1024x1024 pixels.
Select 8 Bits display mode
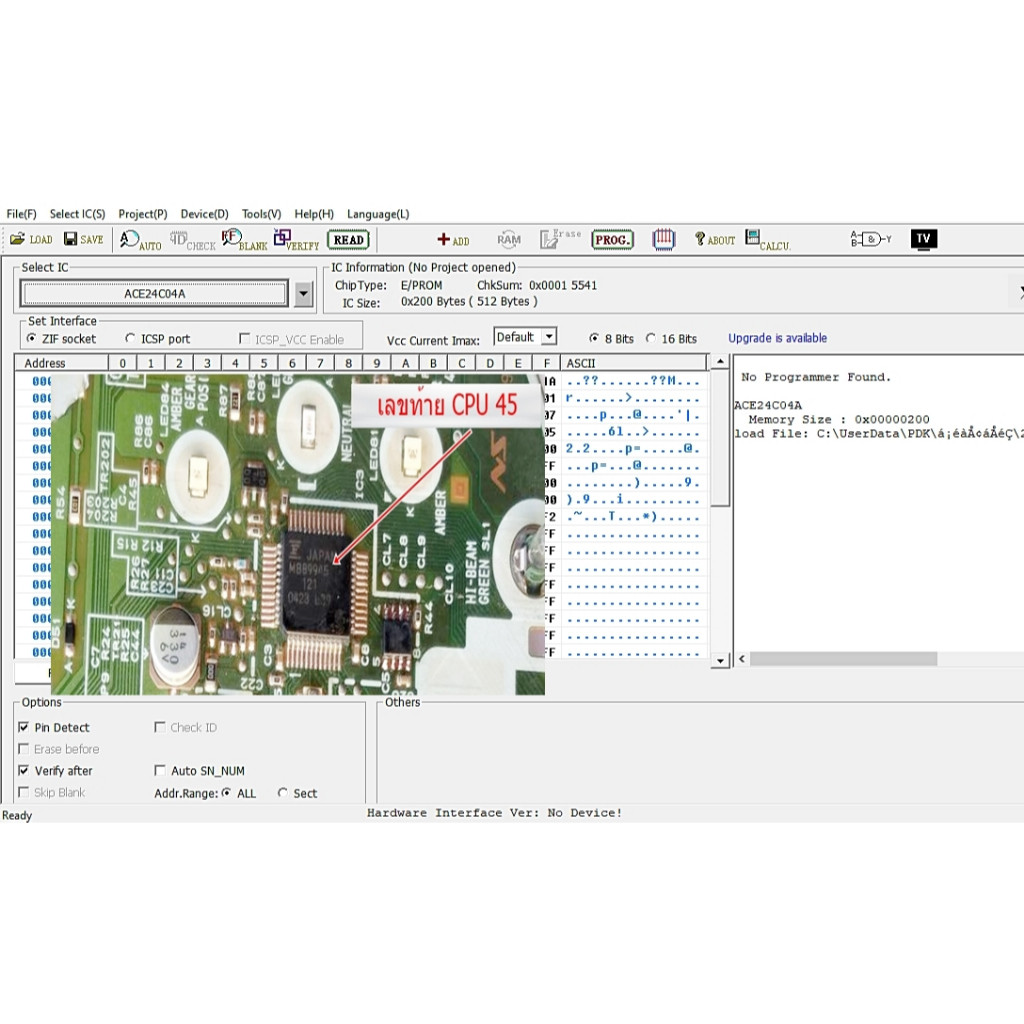[594, 338]
